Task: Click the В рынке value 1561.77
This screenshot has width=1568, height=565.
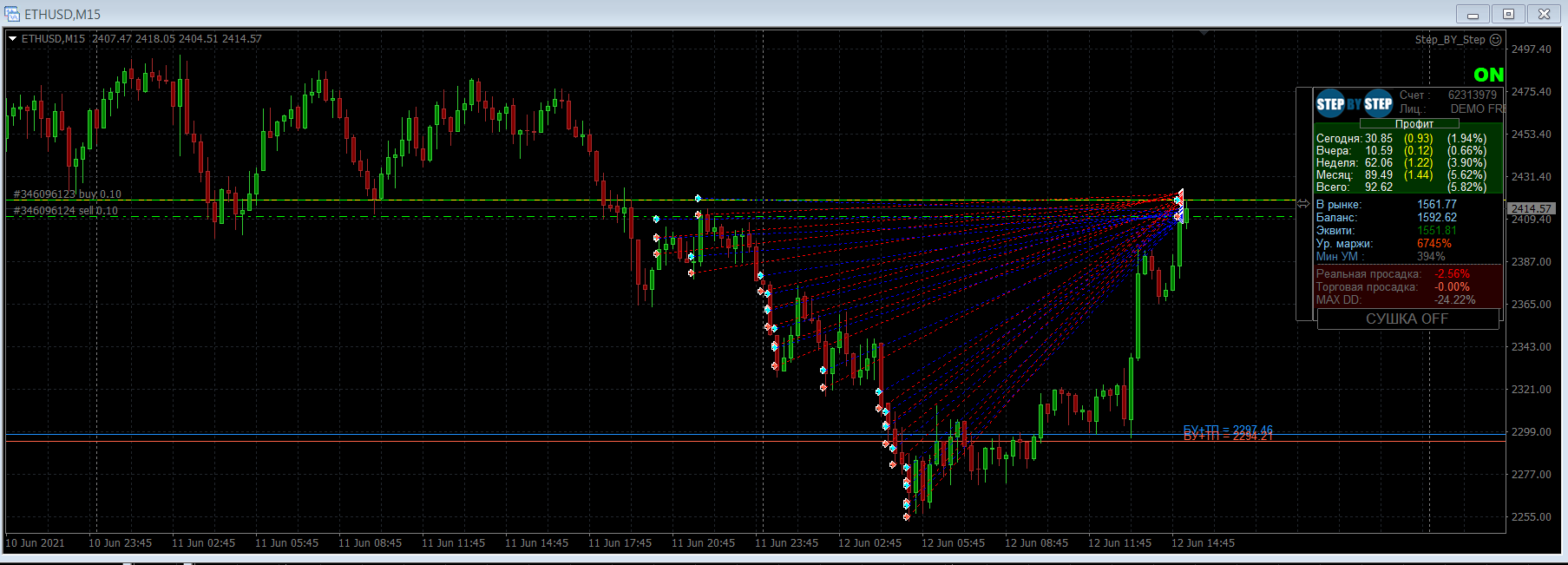Action: pos(1437,205)
